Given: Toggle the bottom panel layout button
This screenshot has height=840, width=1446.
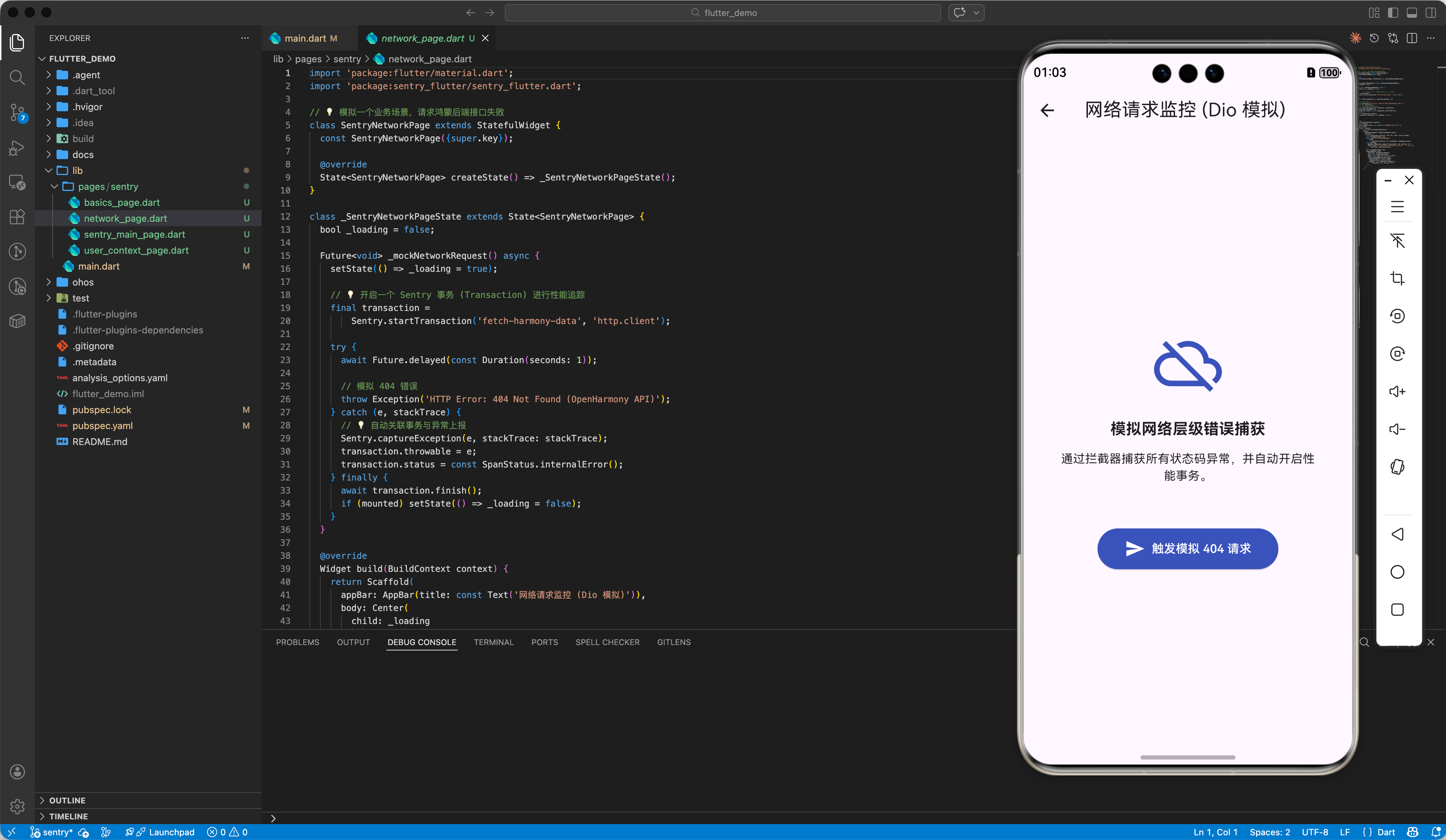Looking at the screenshot, I should coord(1412,13).
